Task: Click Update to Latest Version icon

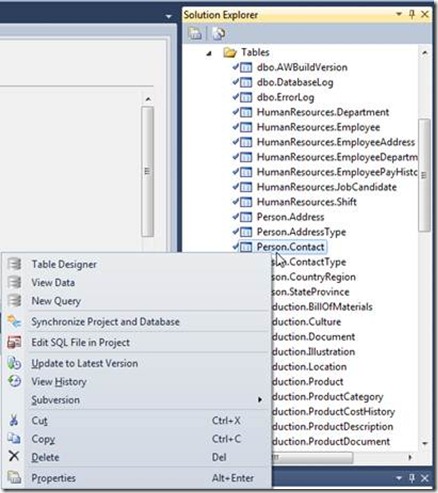Action: coord(14,363)
